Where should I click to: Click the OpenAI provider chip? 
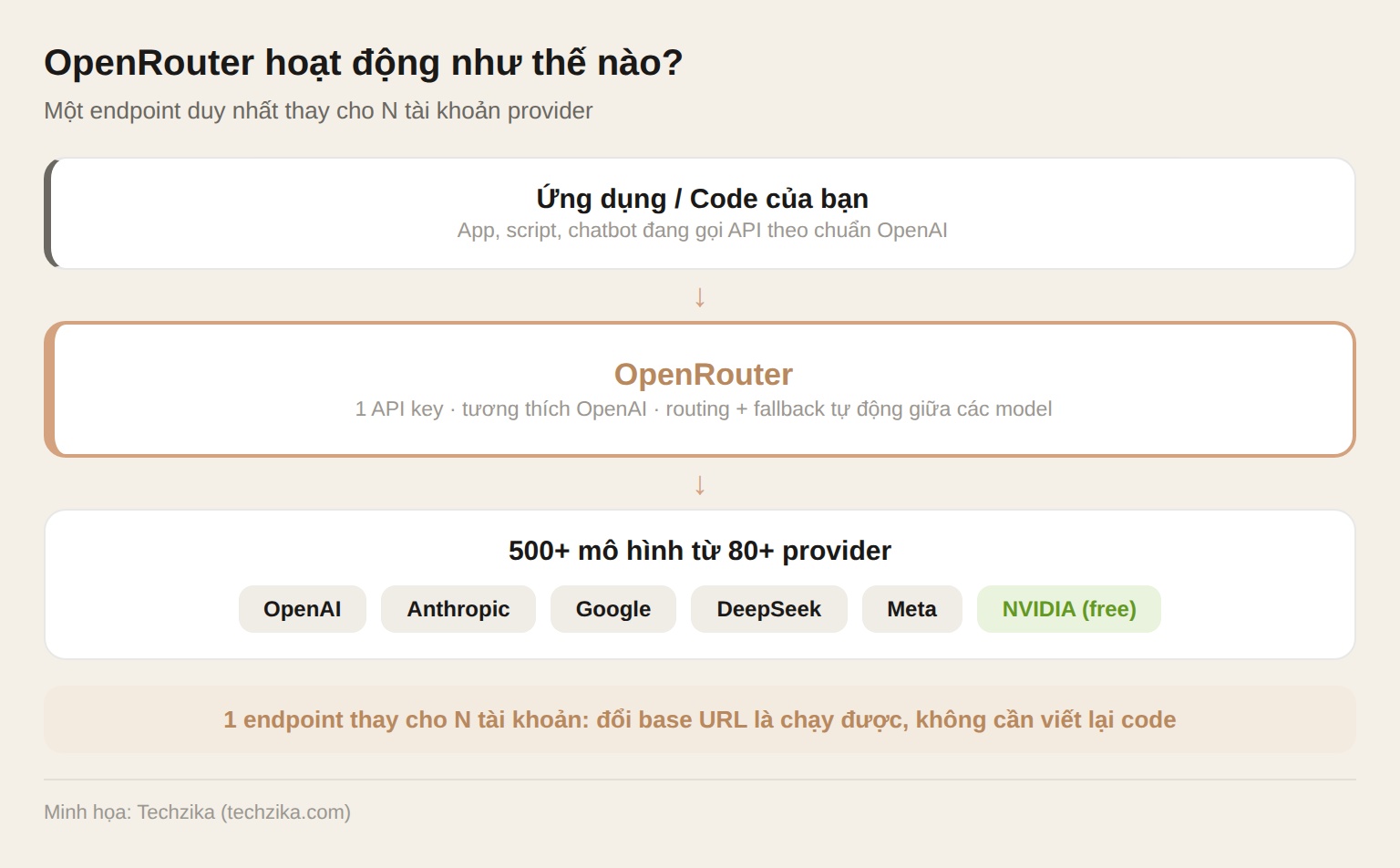pos(303,609)
